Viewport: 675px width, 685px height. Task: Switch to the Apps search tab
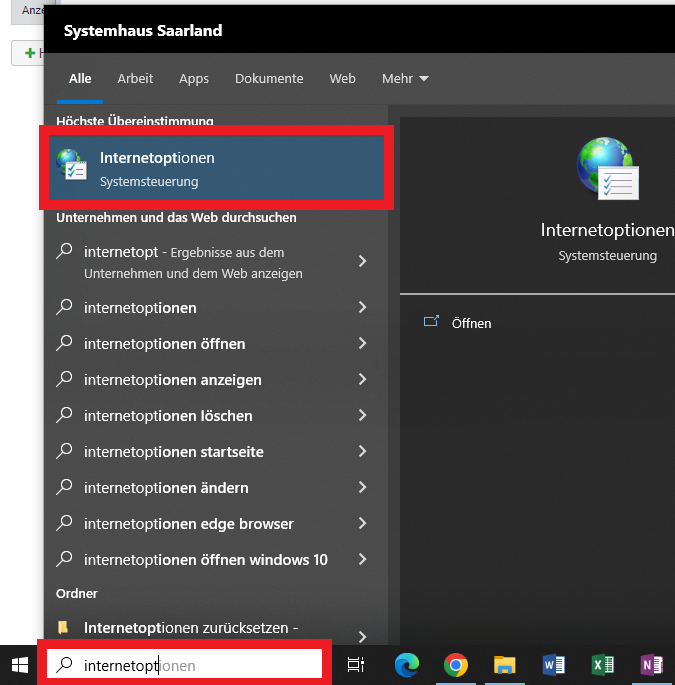[194, 79]
